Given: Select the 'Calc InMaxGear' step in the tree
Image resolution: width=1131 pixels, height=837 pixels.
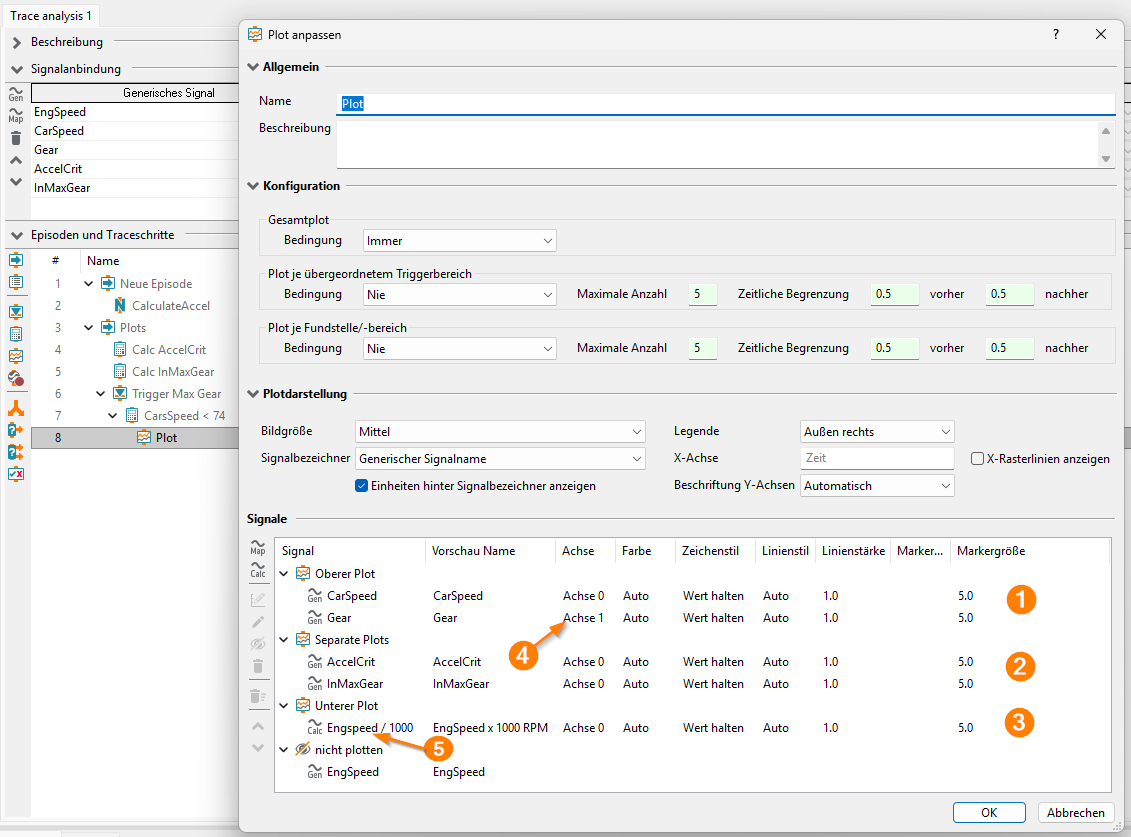Looking at the screenshot, I should tap(173, 372).
